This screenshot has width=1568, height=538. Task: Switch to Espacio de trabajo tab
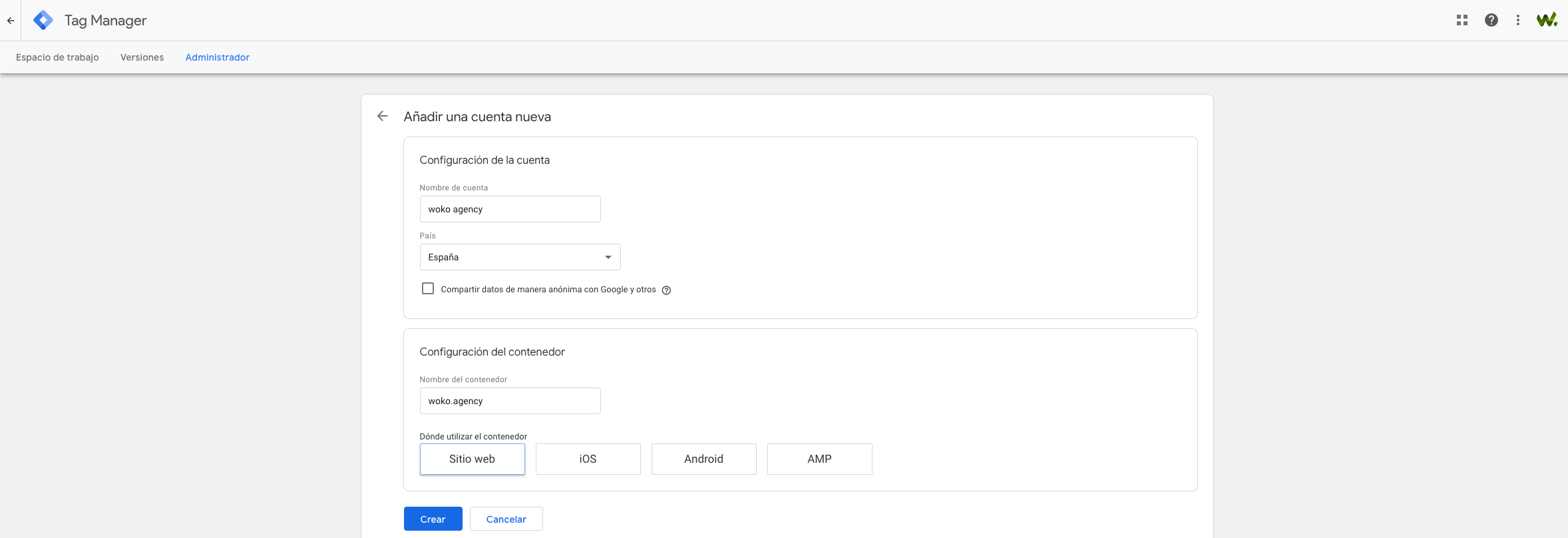[x=57, y=57]
